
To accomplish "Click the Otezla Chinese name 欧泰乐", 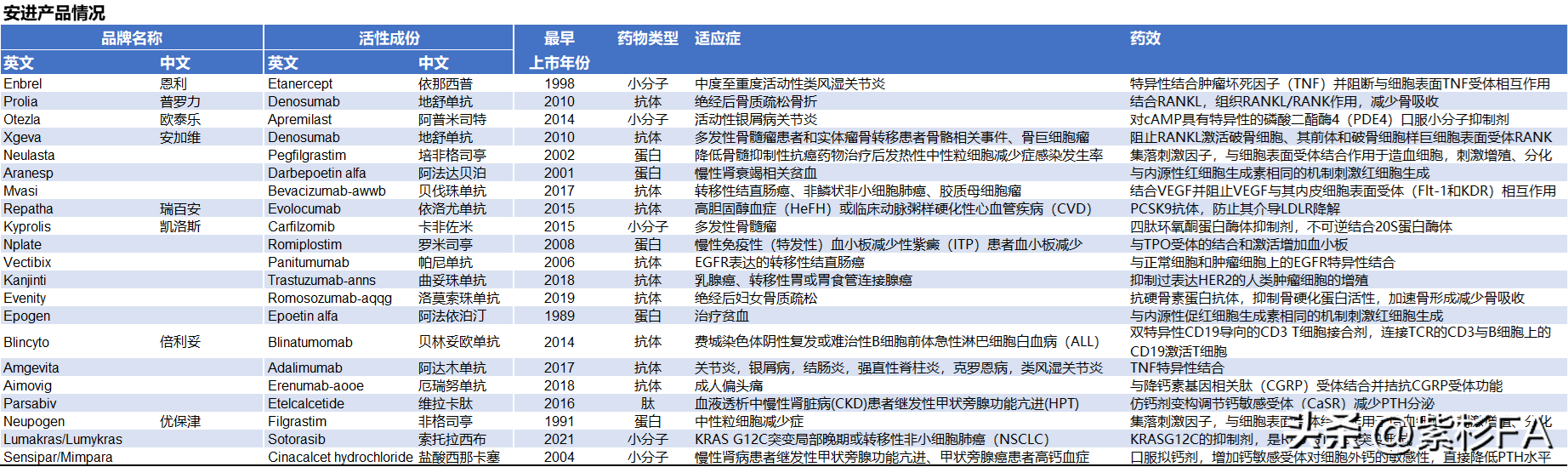I will pos(180,119).
